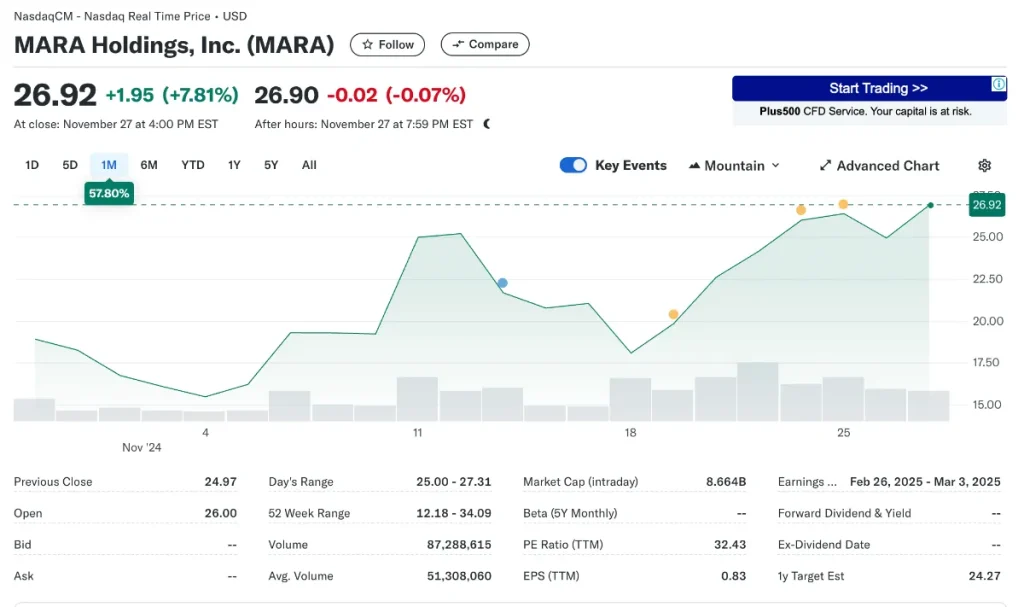The height and width of the screenshot is (607, 1024).
Task: Open the Advanced Chart link
Action: [880, 166]
